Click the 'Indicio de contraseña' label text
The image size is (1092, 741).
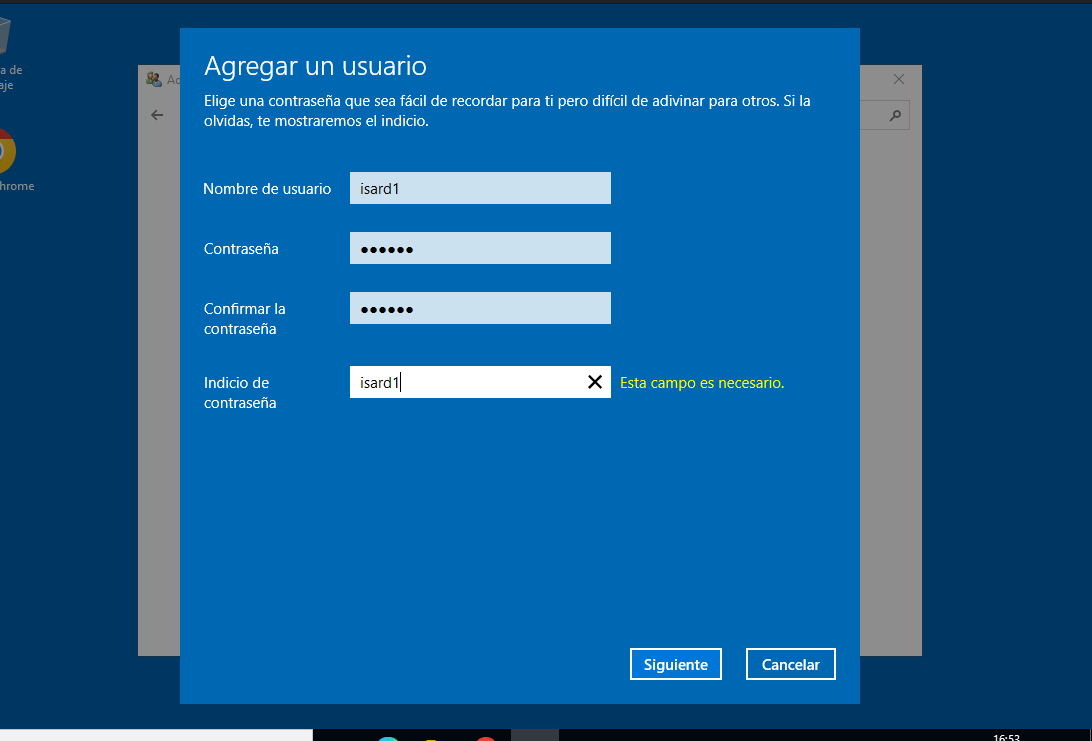pyautogui.click(x=240, y=392)
